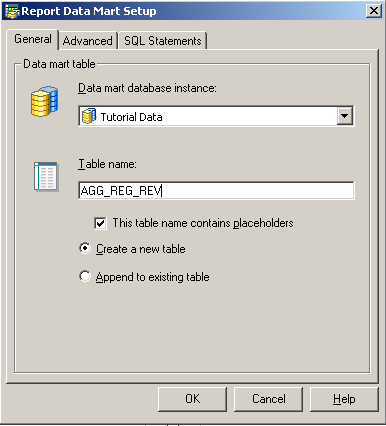Viewport: 386px width, 426px height.
Task: Click the Tutorial Data database icon in combo box
Action: pyautogui.click(x=89, y=116)
